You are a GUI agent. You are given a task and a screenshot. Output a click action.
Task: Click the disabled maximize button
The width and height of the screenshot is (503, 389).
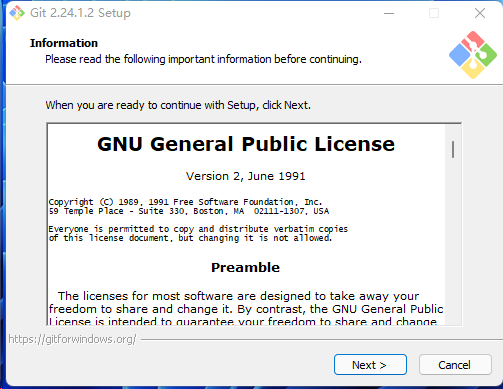(434, 13)
